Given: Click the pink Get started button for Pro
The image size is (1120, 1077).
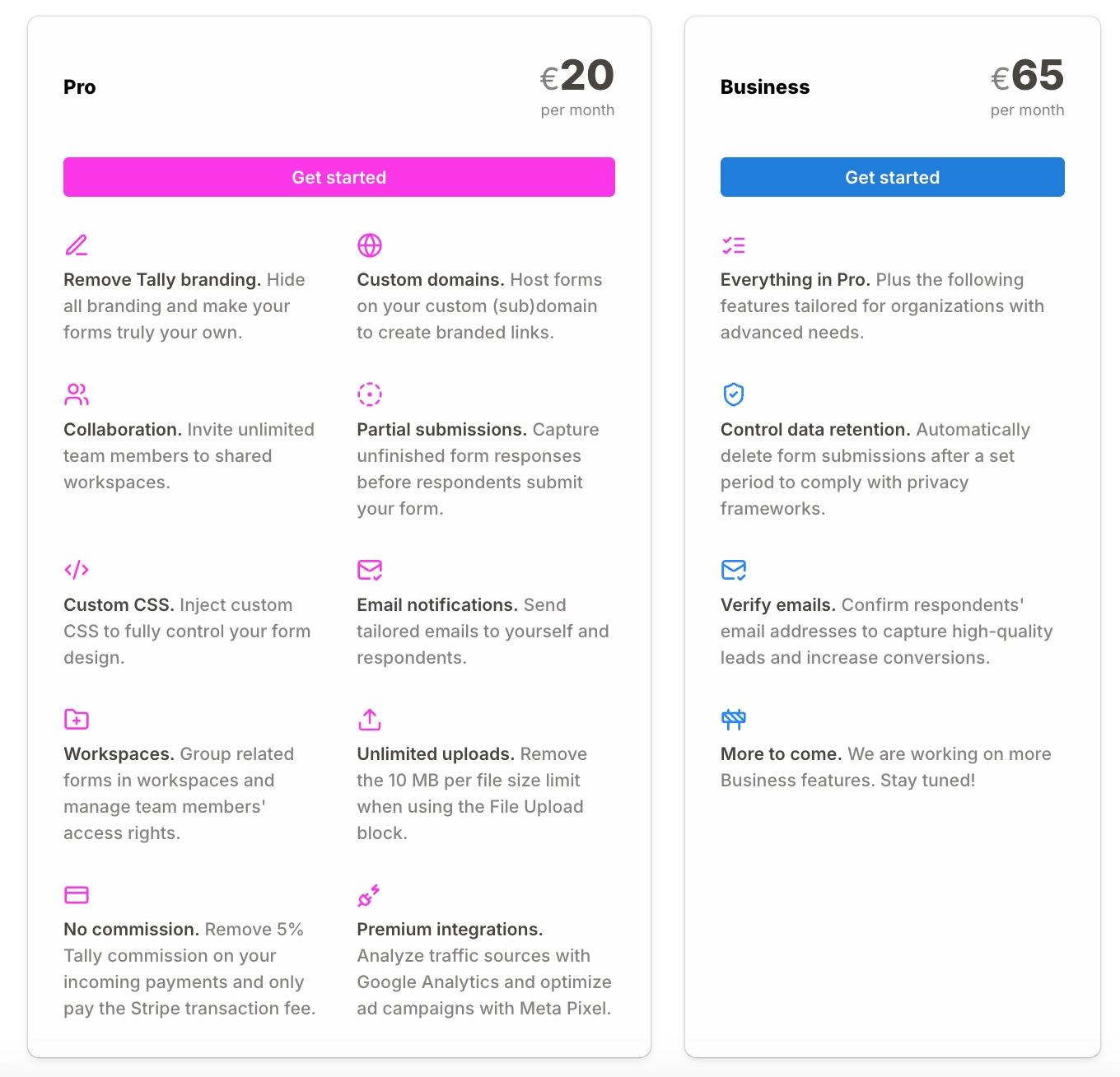Looking at the screenshot, I should [x=339, y=177].
